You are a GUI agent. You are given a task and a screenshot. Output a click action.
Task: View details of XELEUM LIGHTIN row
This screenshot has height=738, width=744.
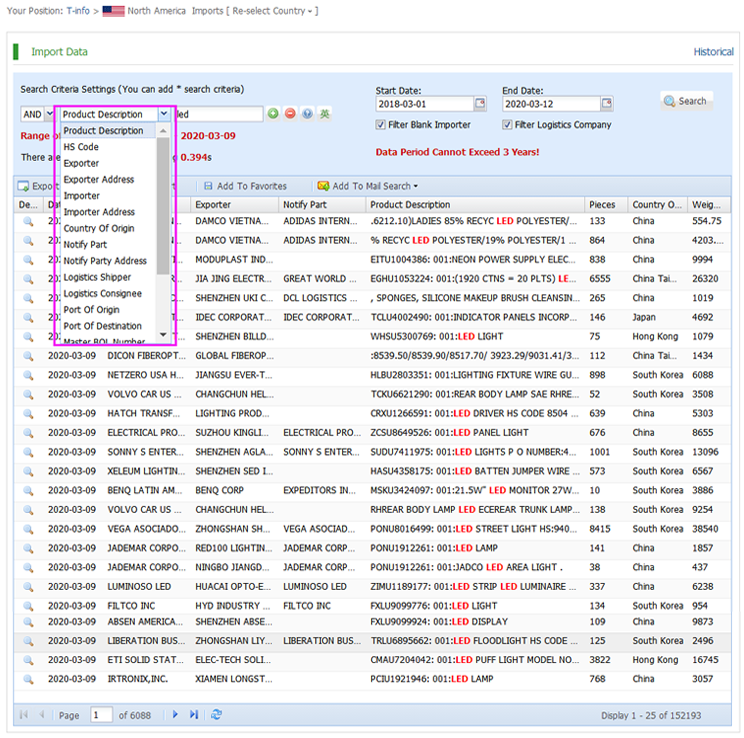click(28, 471)
